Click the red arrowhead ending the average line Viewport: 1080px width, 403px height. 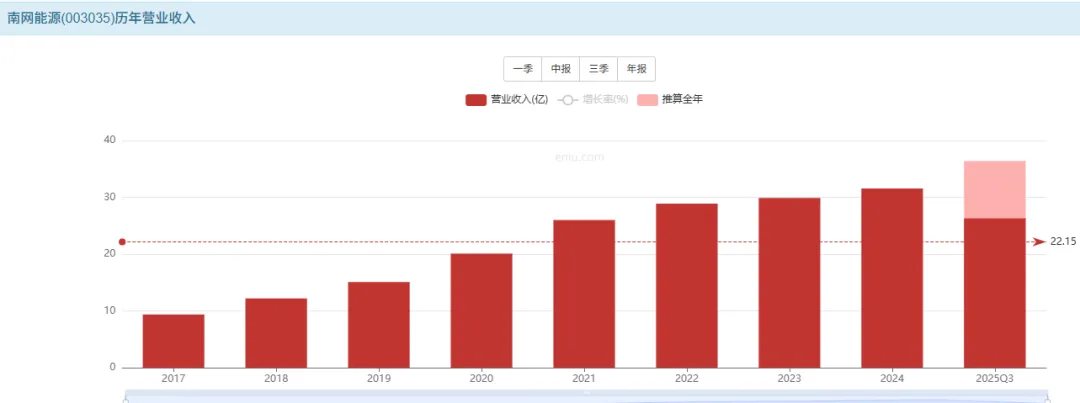point(1039,242)
